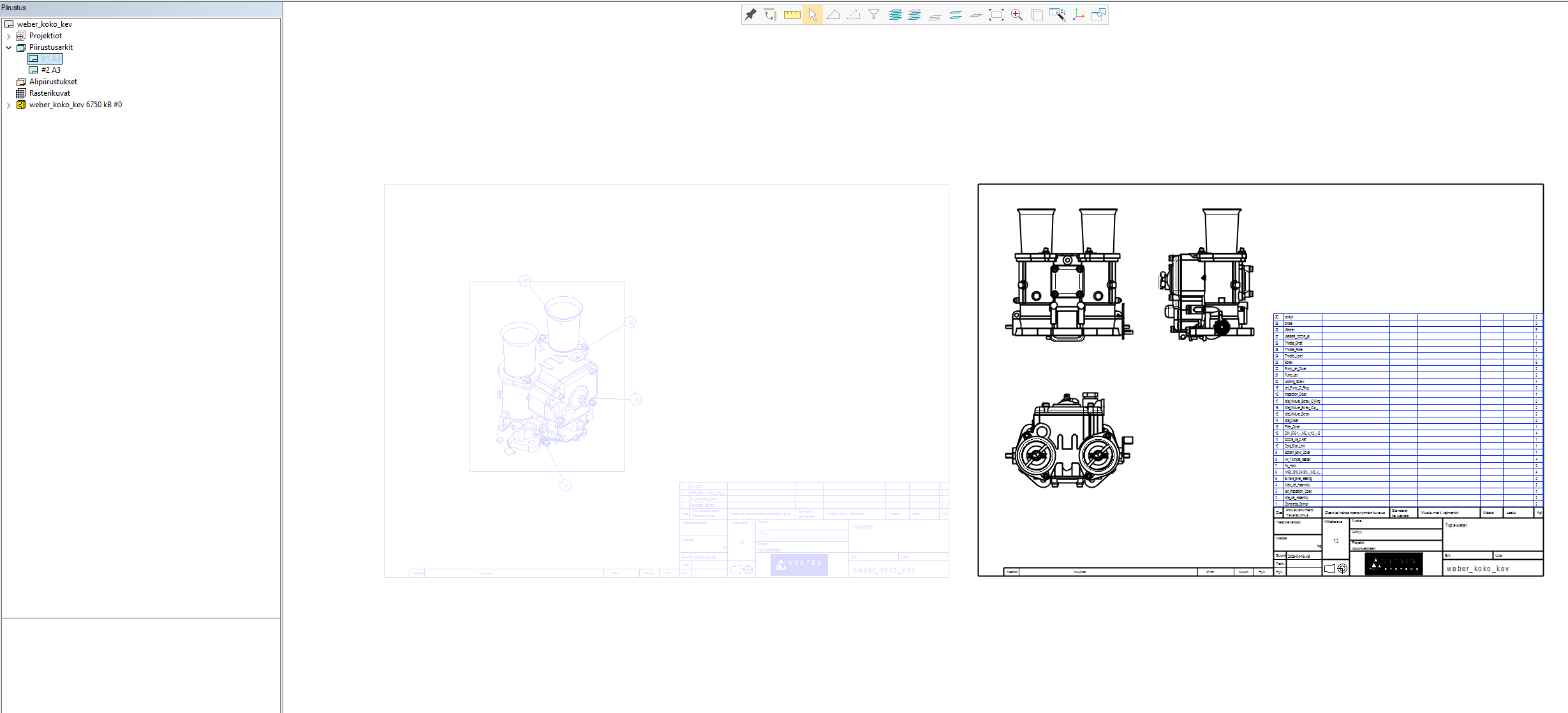Expand the Projektiot tree node

click(9, 36)
